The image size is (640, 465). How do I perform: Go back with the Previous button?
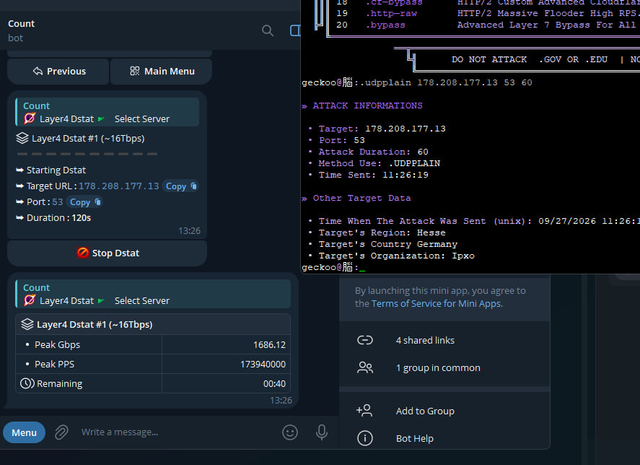[x=58, y=71]
